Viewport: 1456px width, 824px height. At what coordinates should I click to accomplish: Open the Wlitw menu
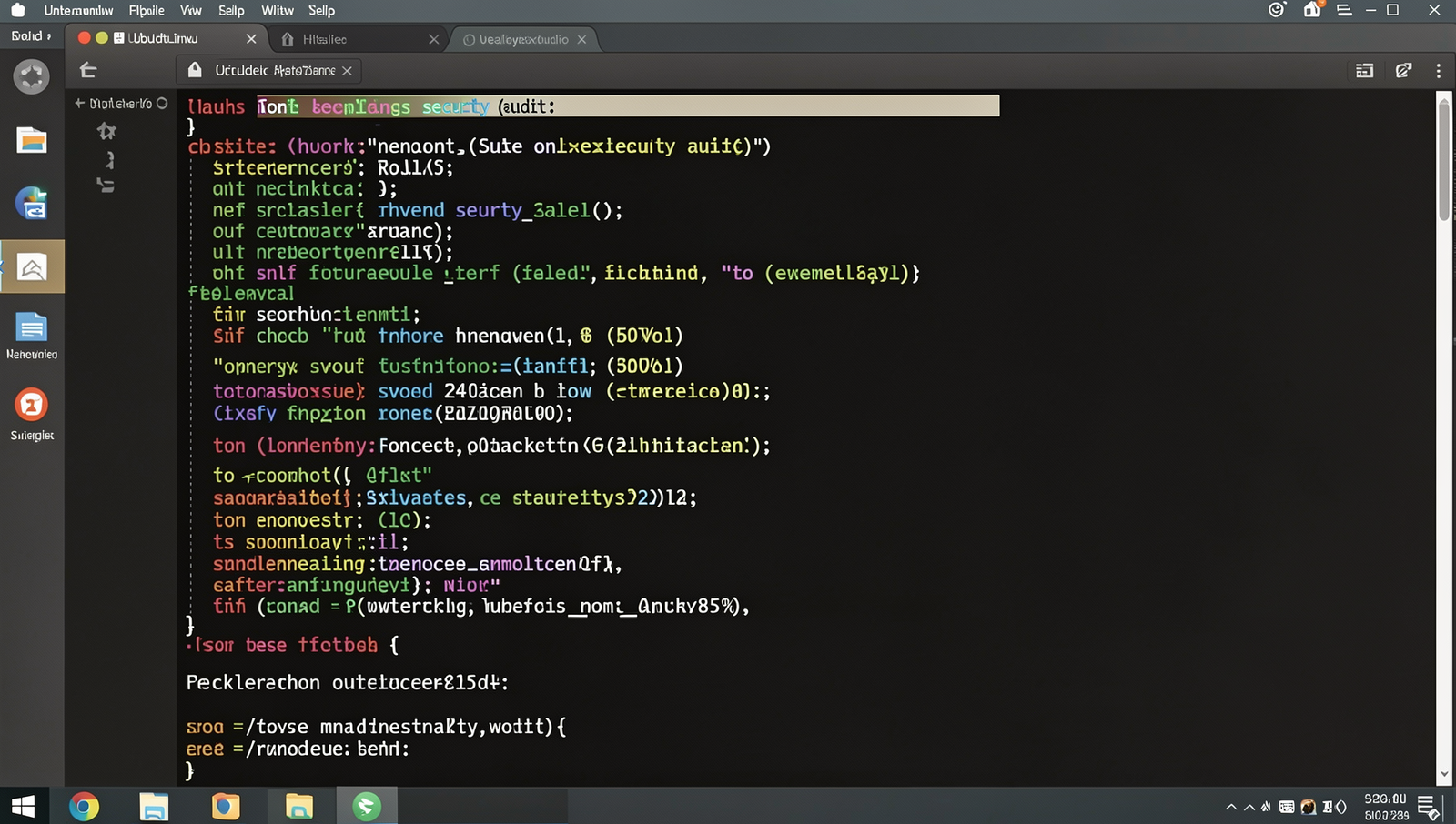[x=278, y=11]
